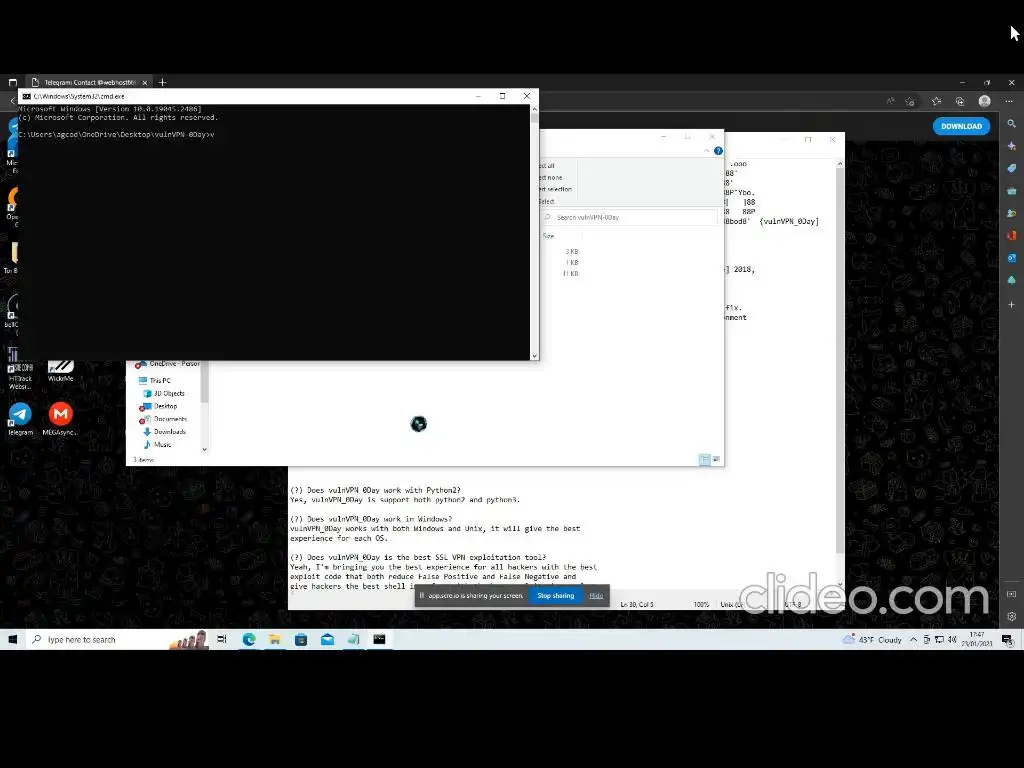Select Music in Explorer navigation pane
Screen dimensions: 1024x768
point(162,445)
